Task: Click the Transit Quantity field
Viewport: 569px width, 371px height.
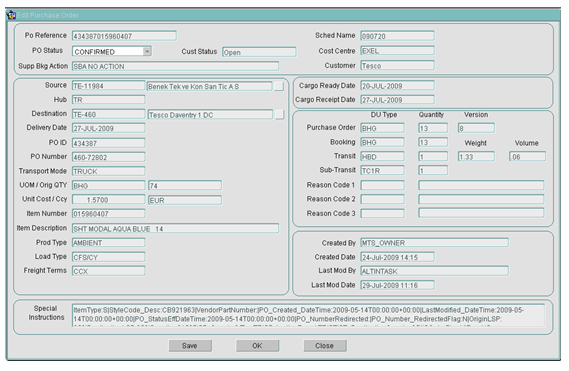Action: point(433,156)
